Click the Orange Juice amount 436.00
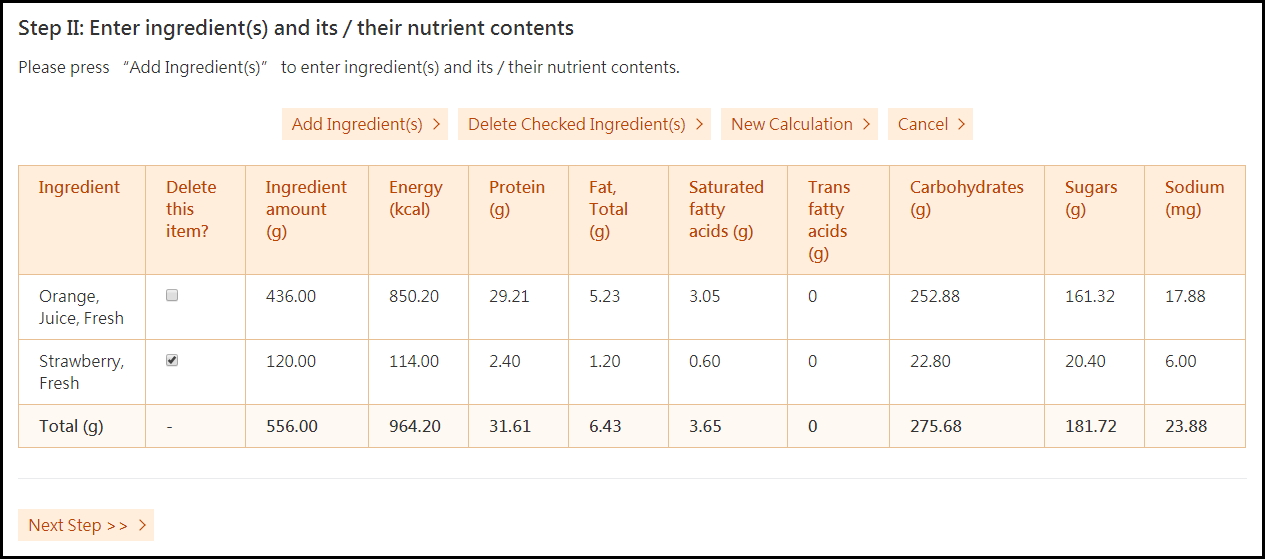This screenshot has width=1265, height=559. click(291, 296)
